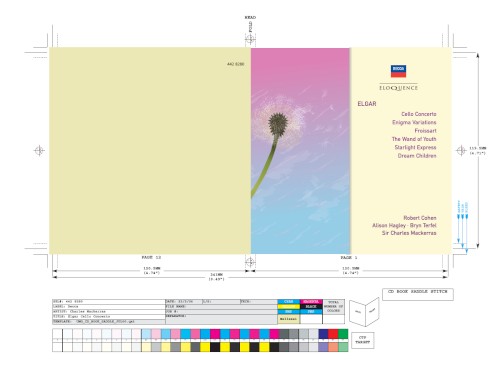Image resolution: width=500 pixels, height=365 pixels.
Task: Select the "Alison Hagley · Bryn Terfel" line
Action: point(404,225)
